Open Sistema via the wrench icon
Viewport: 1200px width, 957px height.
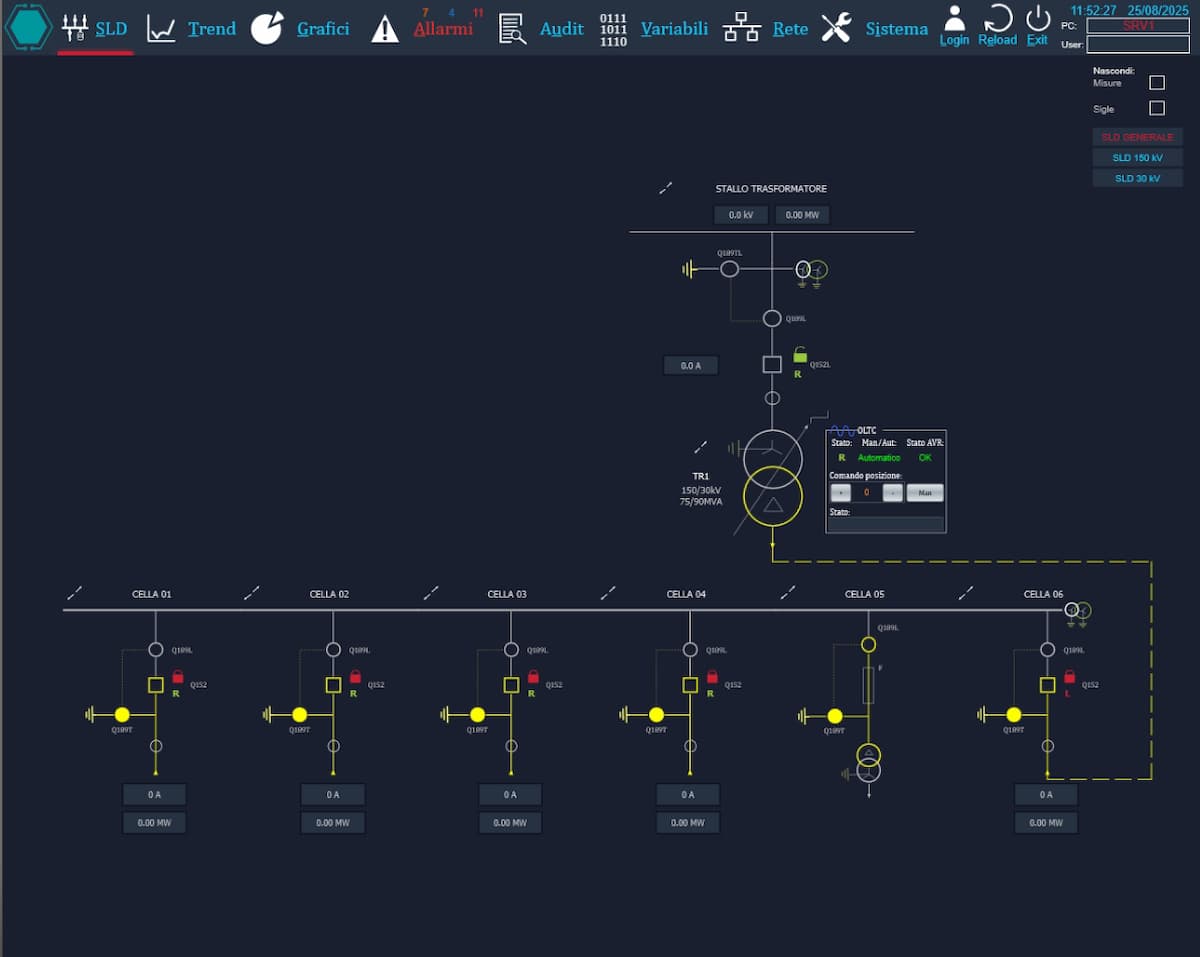coord(836,28)
